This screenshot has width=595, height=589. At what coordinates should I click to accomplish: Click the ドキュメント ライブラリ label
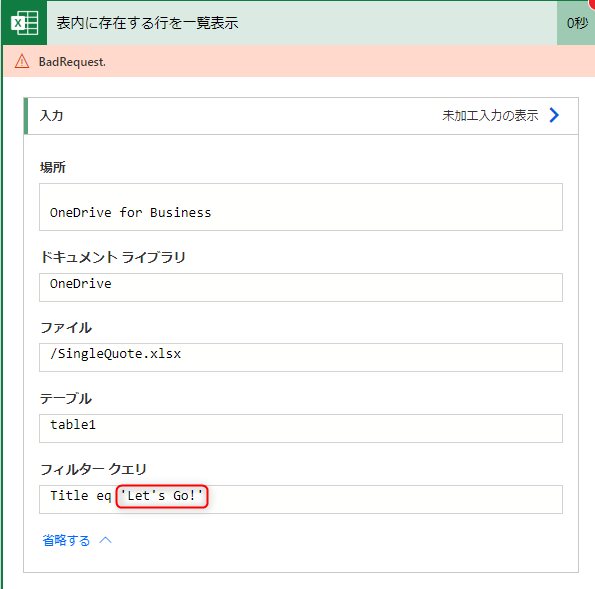(x=113, y=257)
